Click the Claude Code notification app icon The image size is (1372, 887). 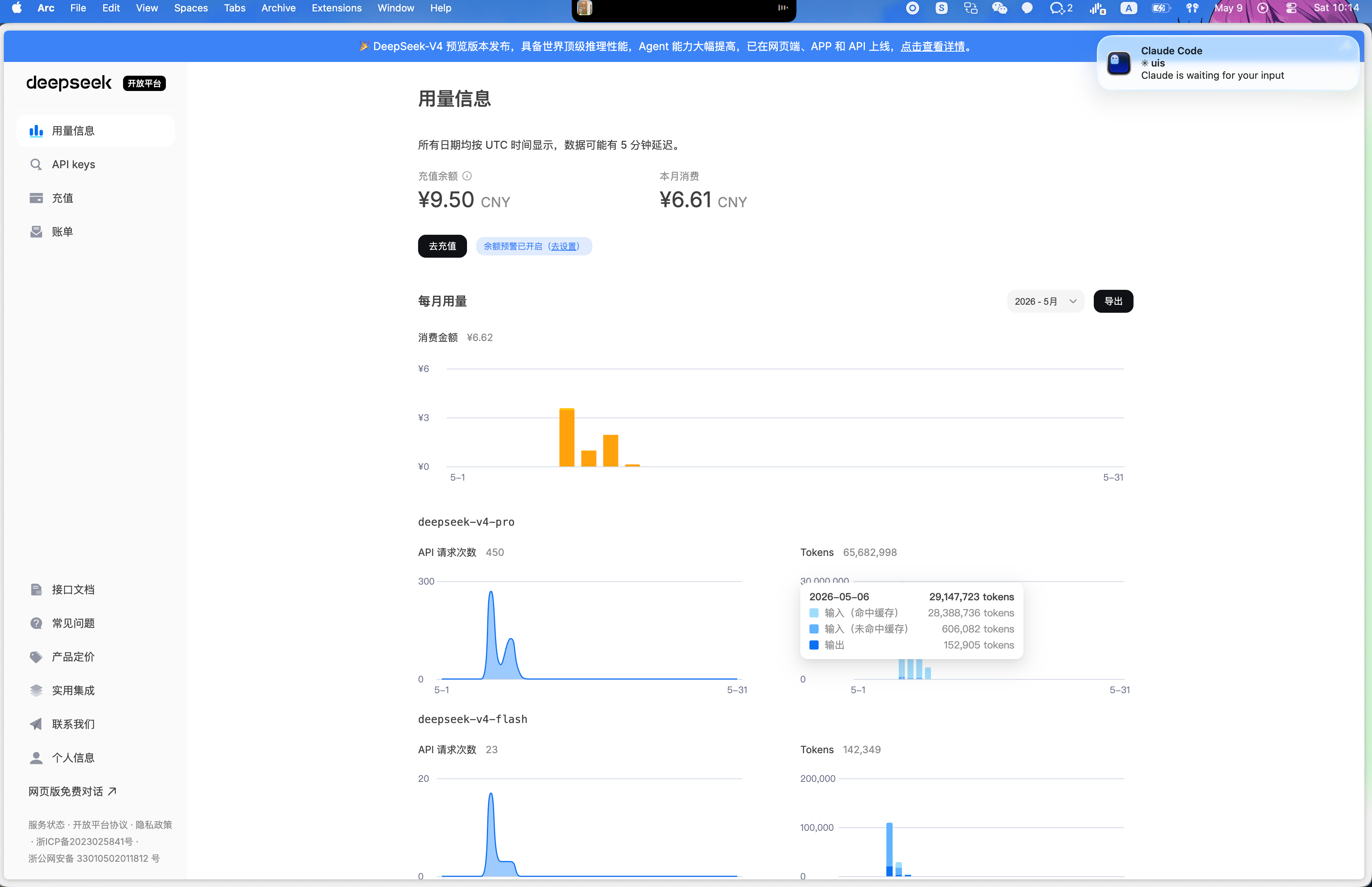click(x=1119, y=63)
